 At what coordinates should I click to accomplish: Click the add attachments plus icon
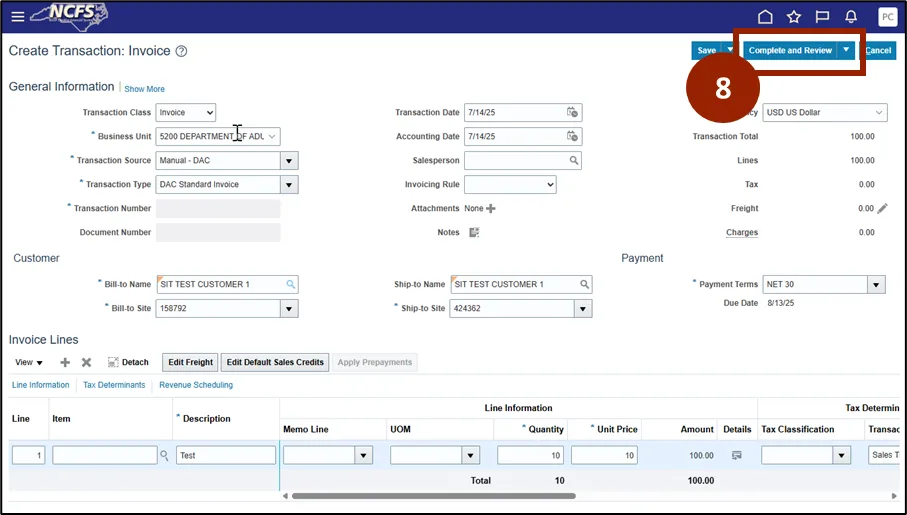pyautogui.click(x=491, y=209)
